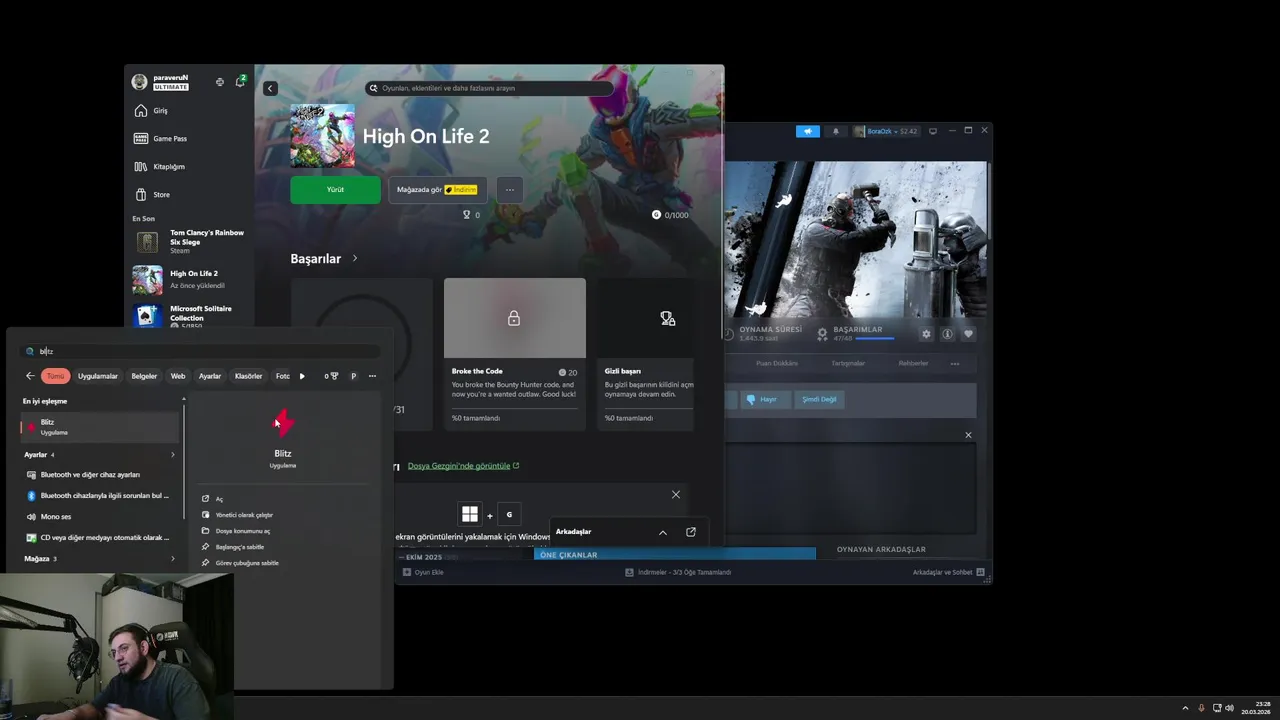Viewport: 1280px width, 720px height.
Task: Open Rehberler tab in Steam
Action: point(913,363)
